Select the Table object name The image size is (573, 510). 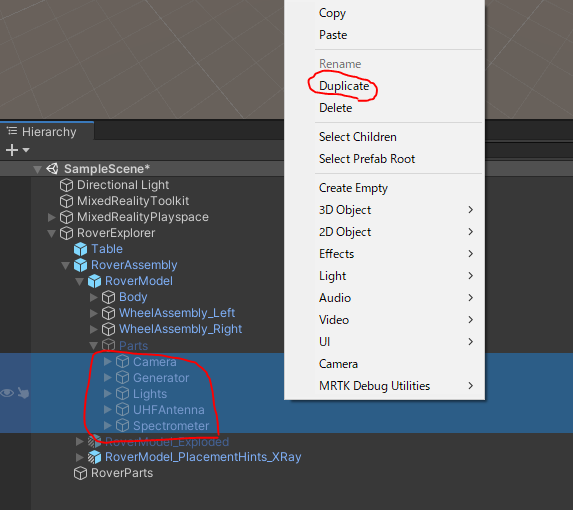tap(107, 249)
